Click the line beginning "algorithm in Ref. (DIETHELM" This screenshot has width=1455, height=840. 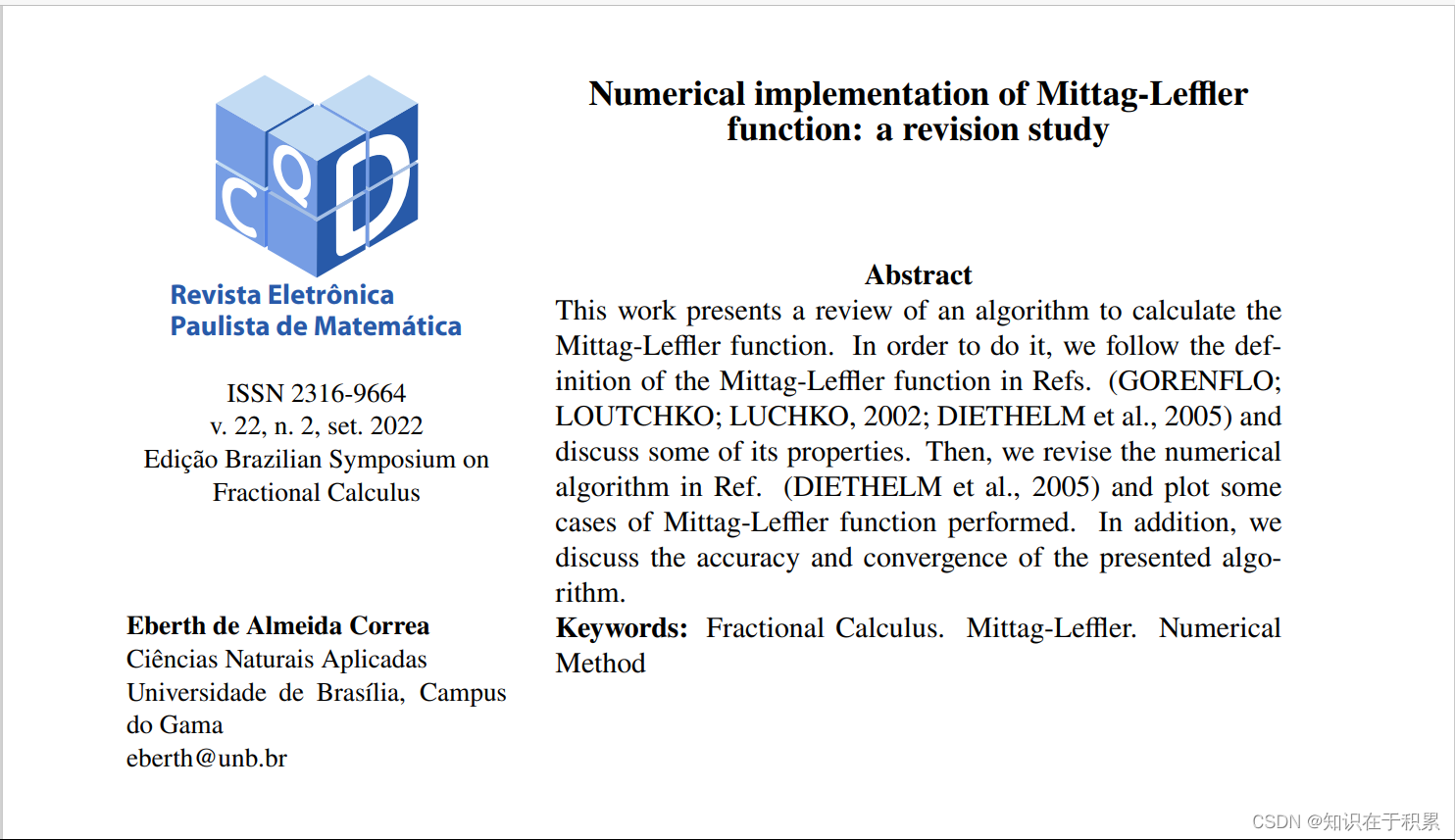click(x=919, y=487)
